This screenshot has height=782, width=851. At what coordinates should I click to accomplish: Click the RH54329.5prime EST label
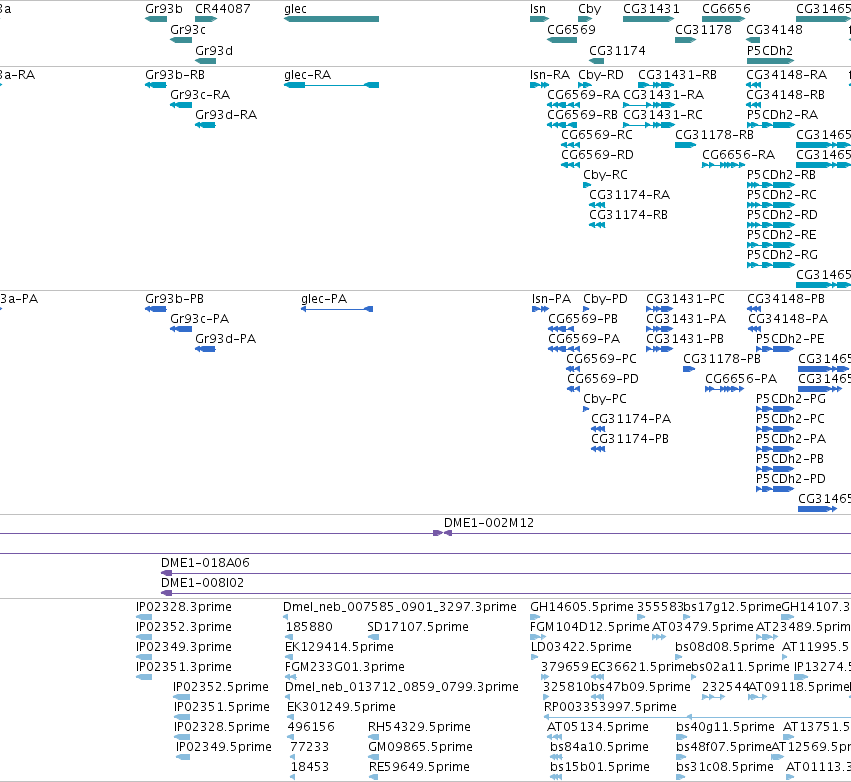tap(419, 727)
